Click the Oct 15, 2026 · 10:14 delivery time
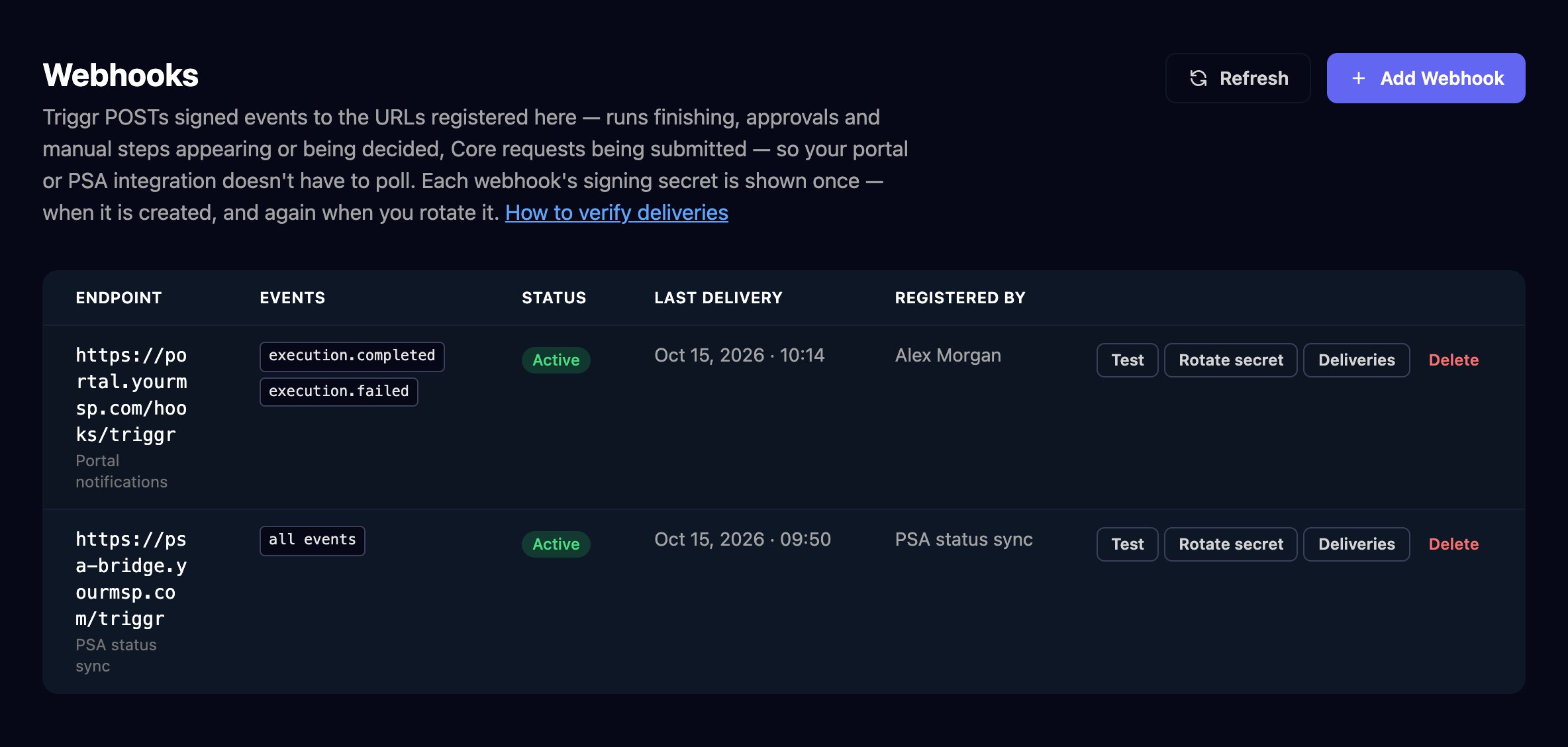 pyautogui.click(x=739, y=356)
